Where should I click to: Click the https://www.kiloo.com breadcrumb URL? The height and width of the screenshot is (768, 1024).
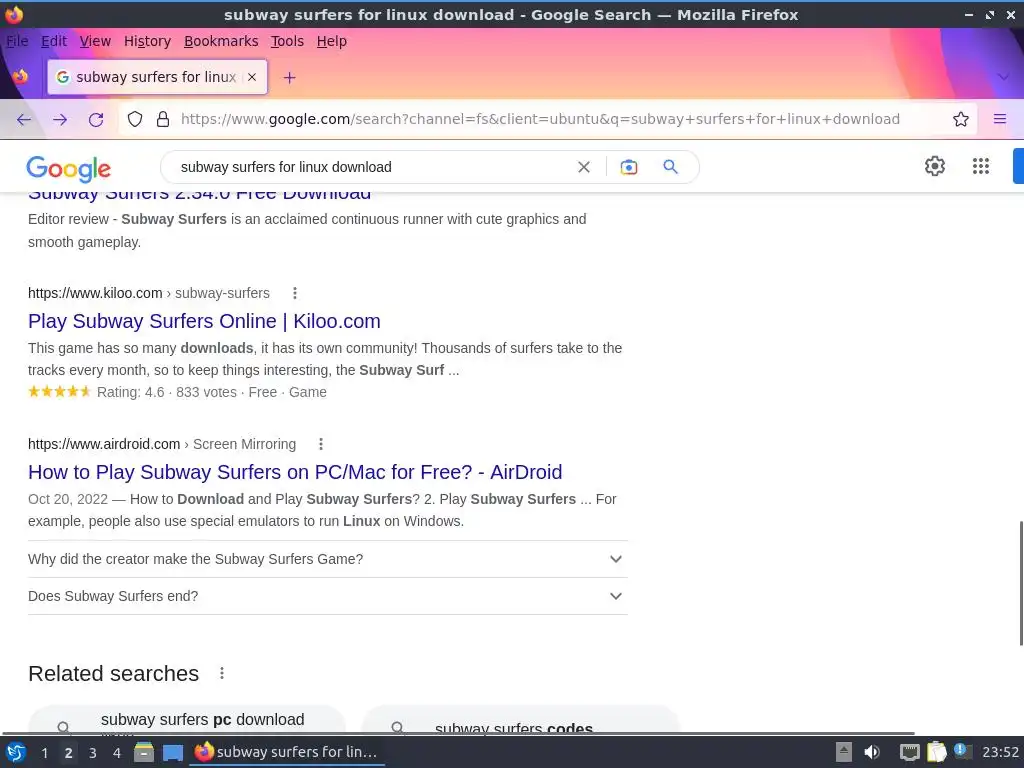tap(95, 293)
